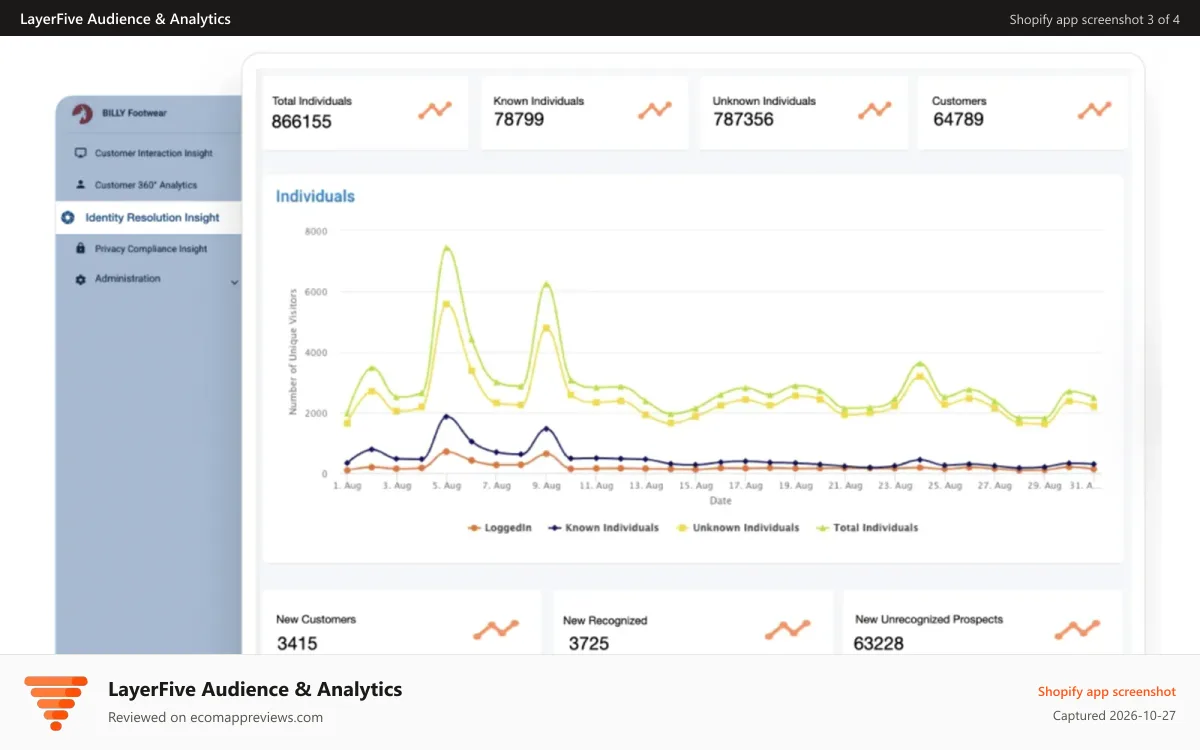Toggle LoggedIn series in chart legend
Viewport: 1200px width, 750px height.
(500, 527)
